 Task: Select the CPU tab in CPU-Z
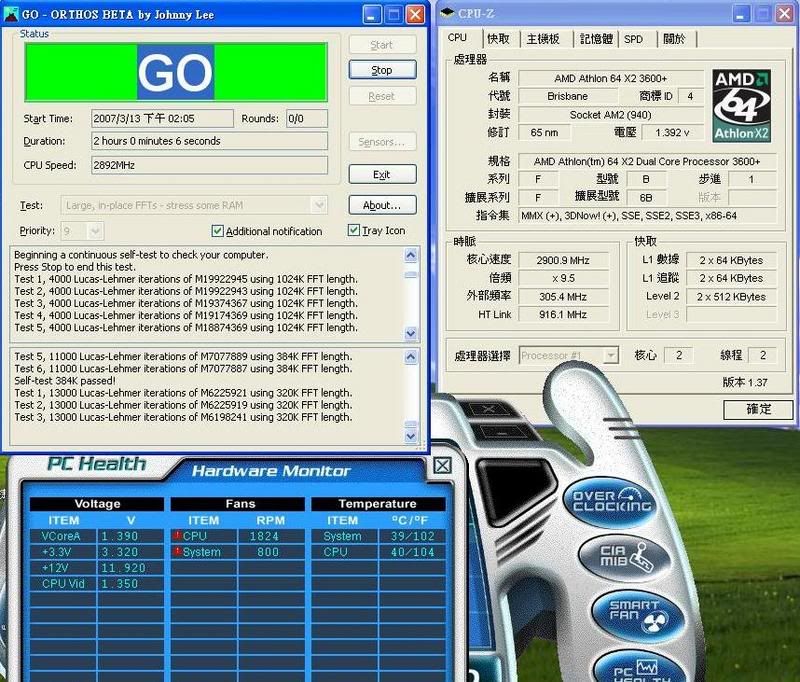pos(457,38)
